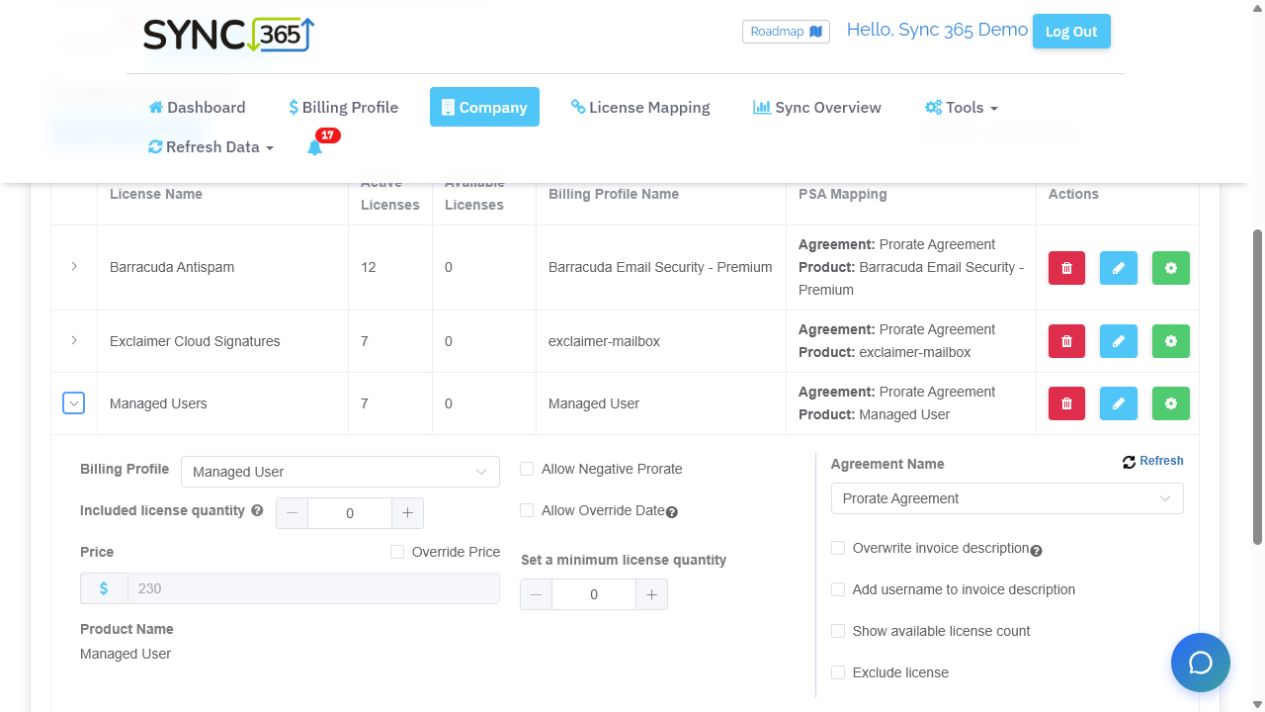This screenshot has height=712, width=1265.
Task: Open License Mapping page
Action: (x=640, y=107)
